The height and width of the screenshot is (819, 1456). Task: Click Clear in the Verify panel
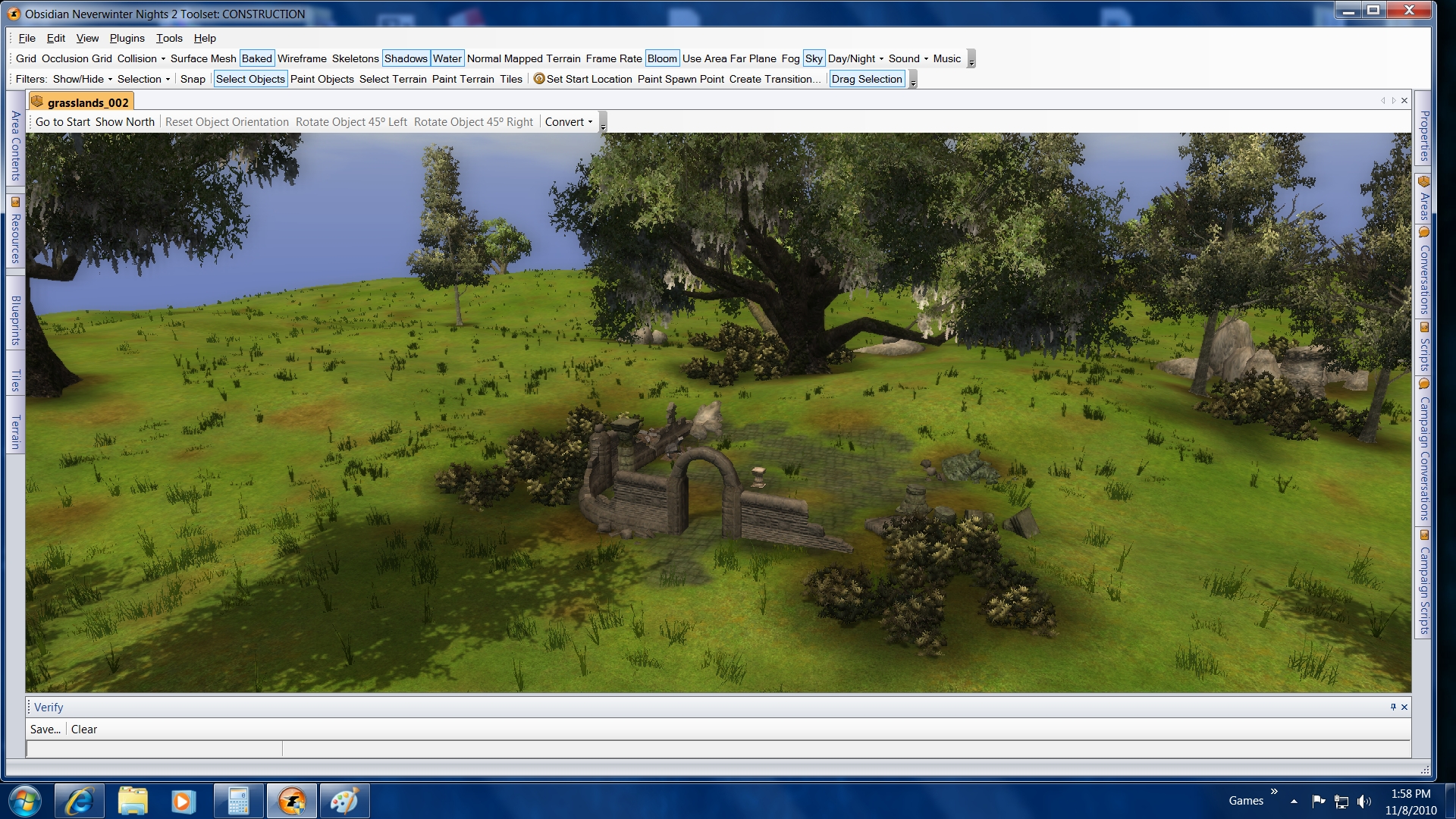click(x=84, y=730)
